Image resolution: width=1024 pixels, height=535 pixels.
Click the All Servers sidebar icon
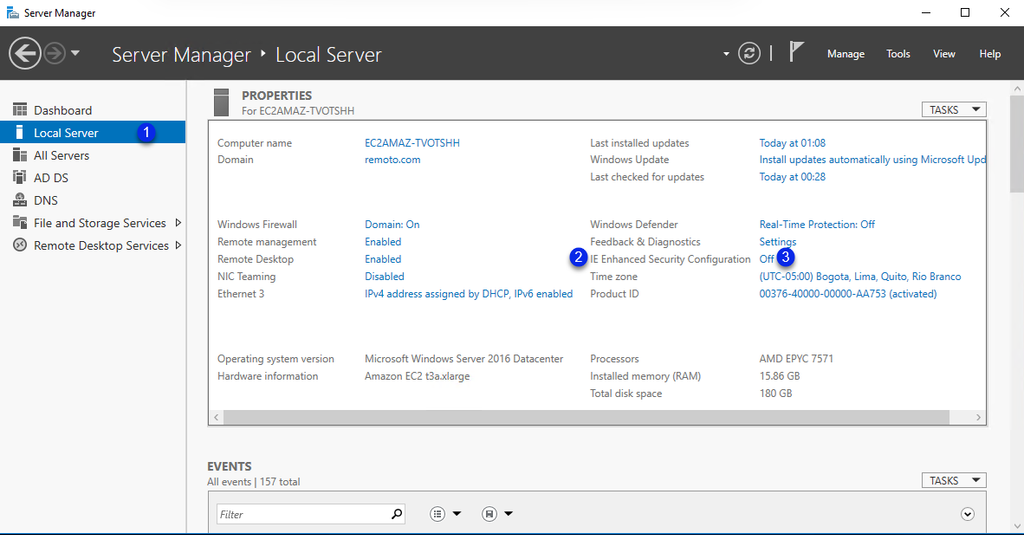(20, 155)
